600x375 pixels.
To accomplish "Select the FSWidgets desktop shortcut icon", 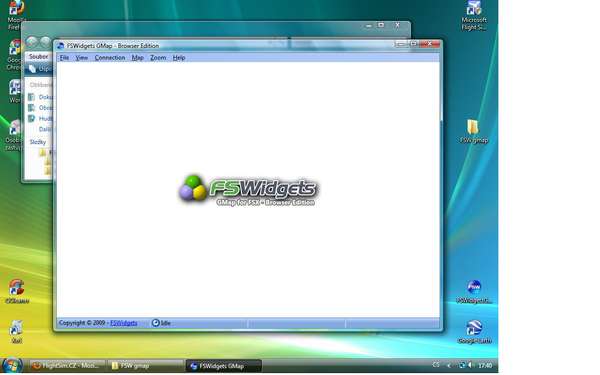I will [474, 292].
